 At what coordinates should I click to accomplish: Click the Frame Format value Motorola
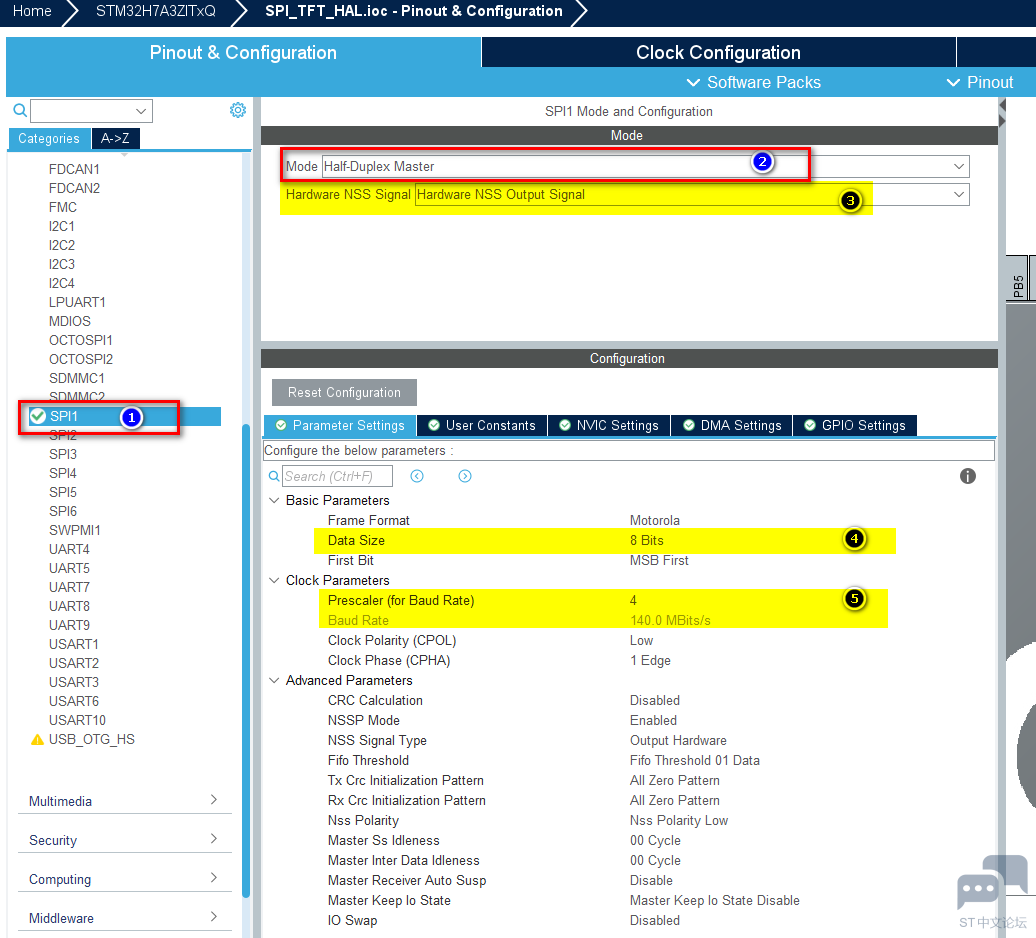pyautogui.click(x=655, y=521)
